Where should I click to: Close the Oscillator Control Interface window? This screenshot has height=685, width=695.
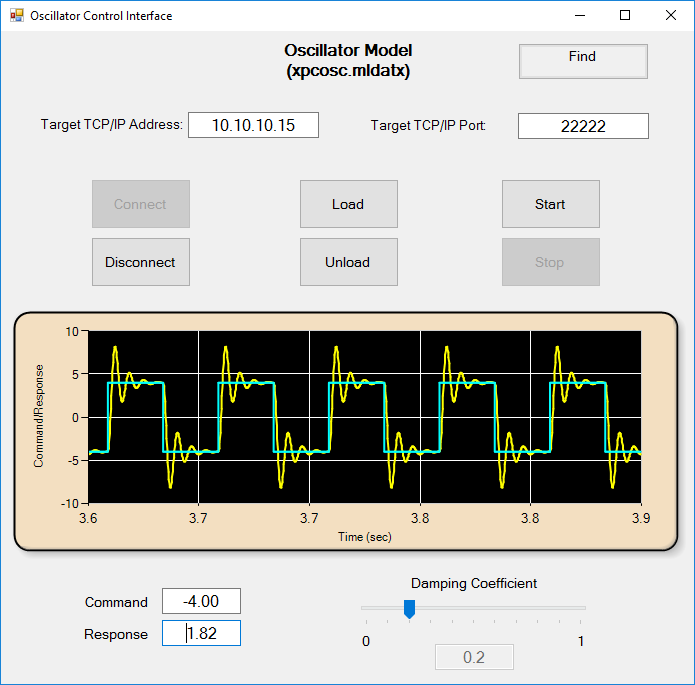[x=671, y=16]
